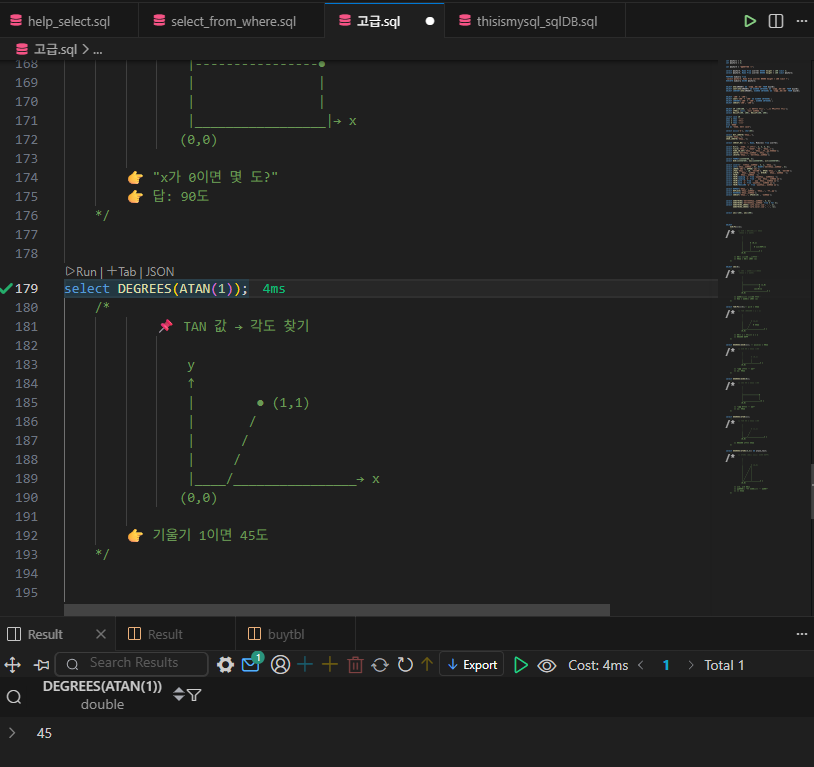Screen dimensions: 814x767
Task: Click the two-arrow sync icon
Action: pyautogui.click(x=380, y=665)
